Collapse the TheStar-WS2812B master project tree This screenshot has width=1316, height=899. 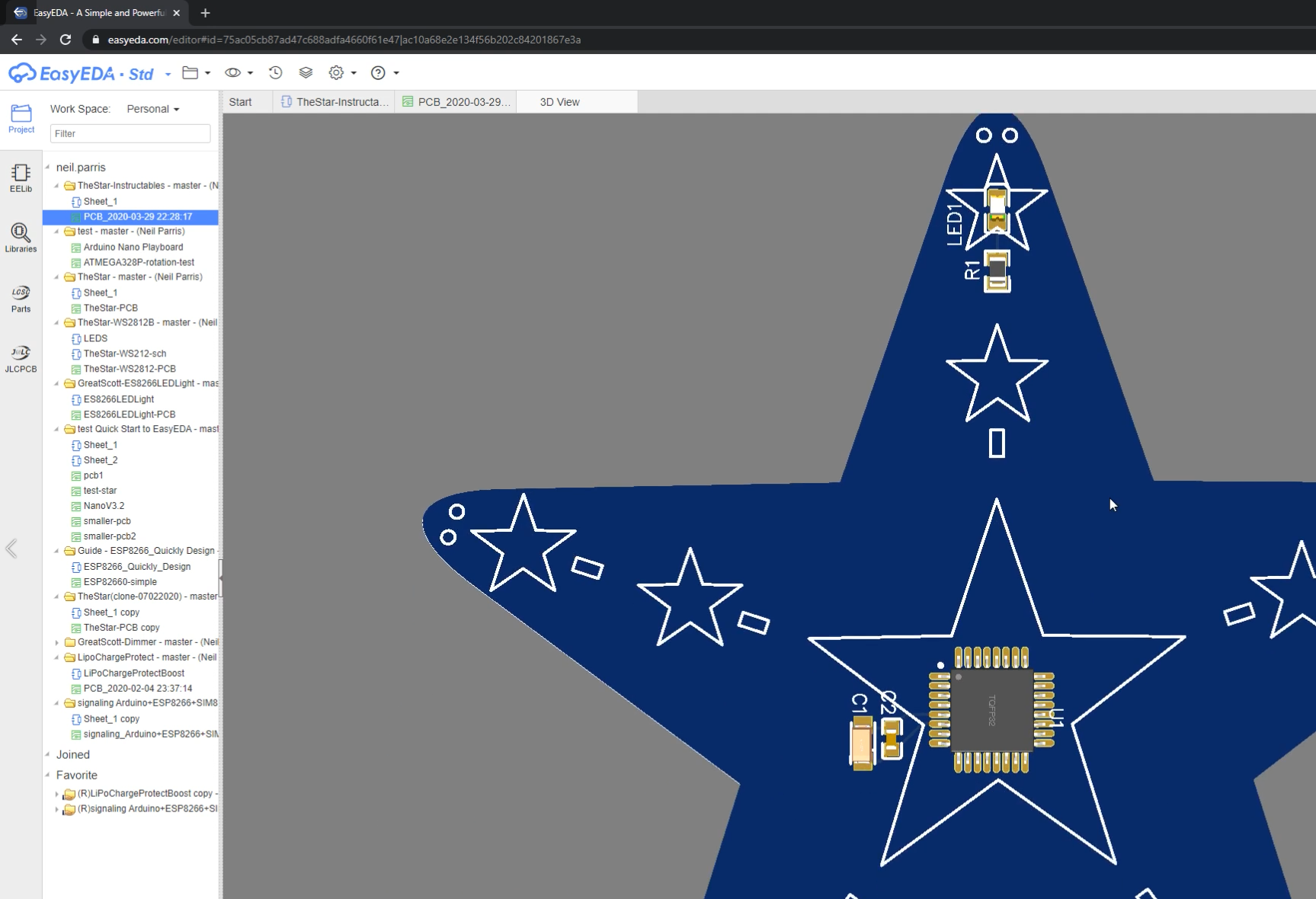(x=56, y=322)
